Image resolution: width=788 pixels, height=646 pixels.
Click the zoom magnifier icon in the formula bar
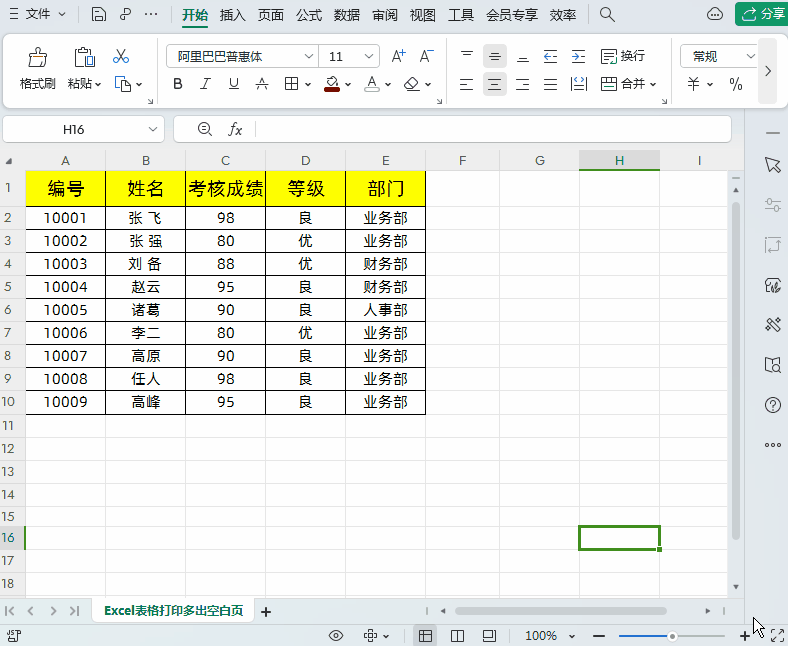click(x=205, y=129)
